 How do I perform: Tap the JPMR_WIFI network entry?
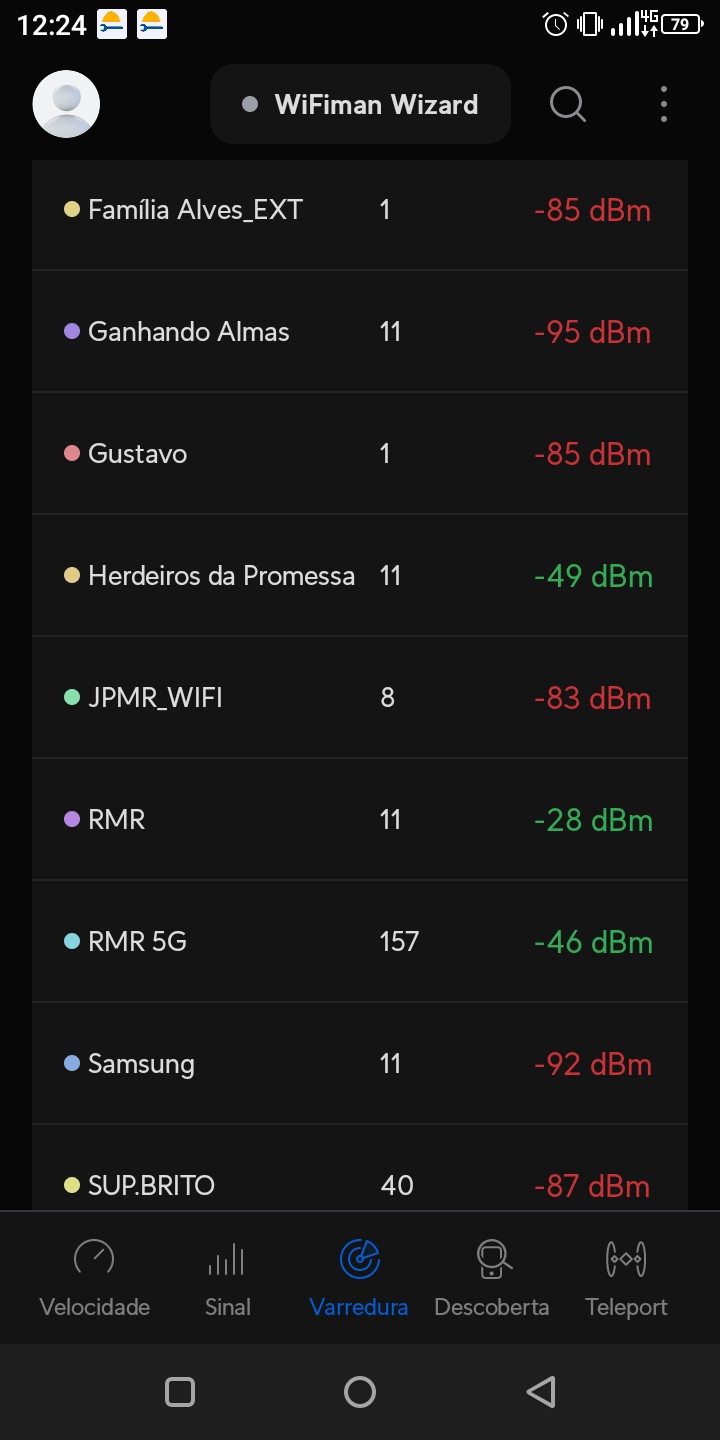(155, 698)
